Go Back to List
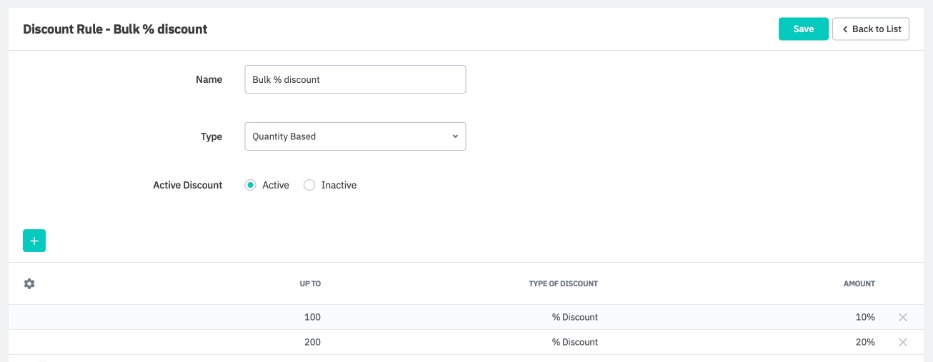The width and height of the screenshot is (933, 362). pos(871,29)
